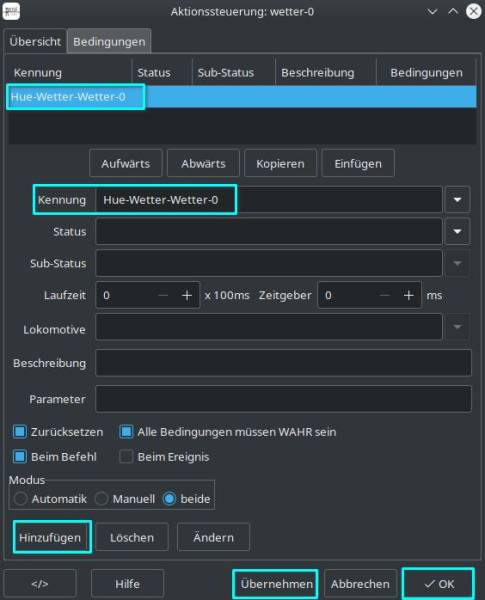Open the Status dropdown list
This screenshot has height=600, width=485.
coord(457,232)
